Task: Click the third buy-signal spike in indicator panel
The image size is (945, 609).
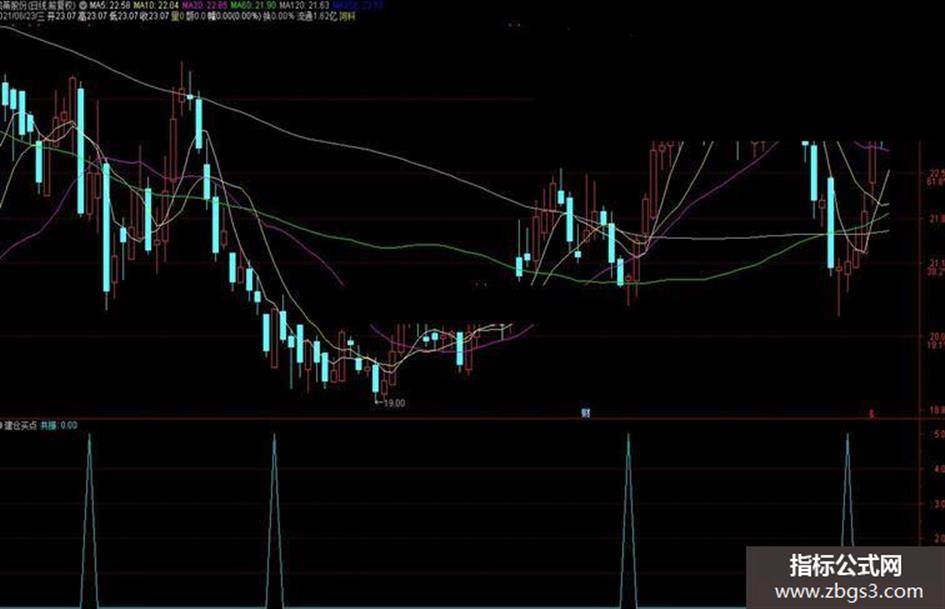Action: 628,519
